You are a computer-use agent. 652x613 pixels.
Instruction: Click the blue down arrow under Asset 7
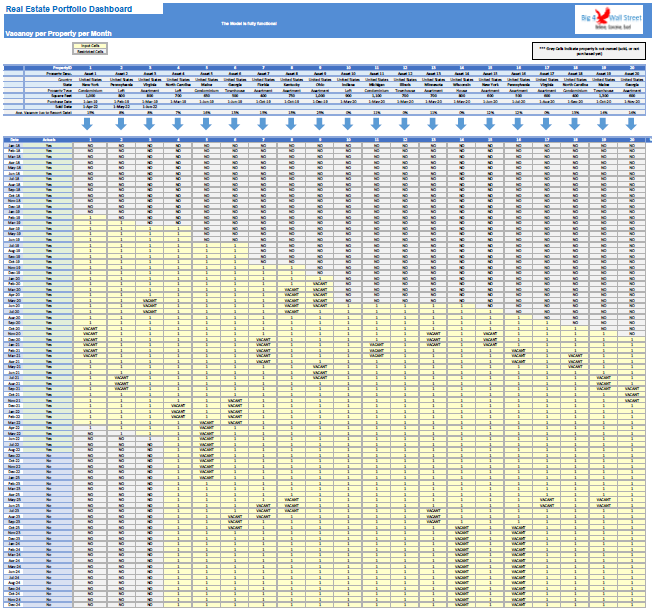(x=262, y=124)
